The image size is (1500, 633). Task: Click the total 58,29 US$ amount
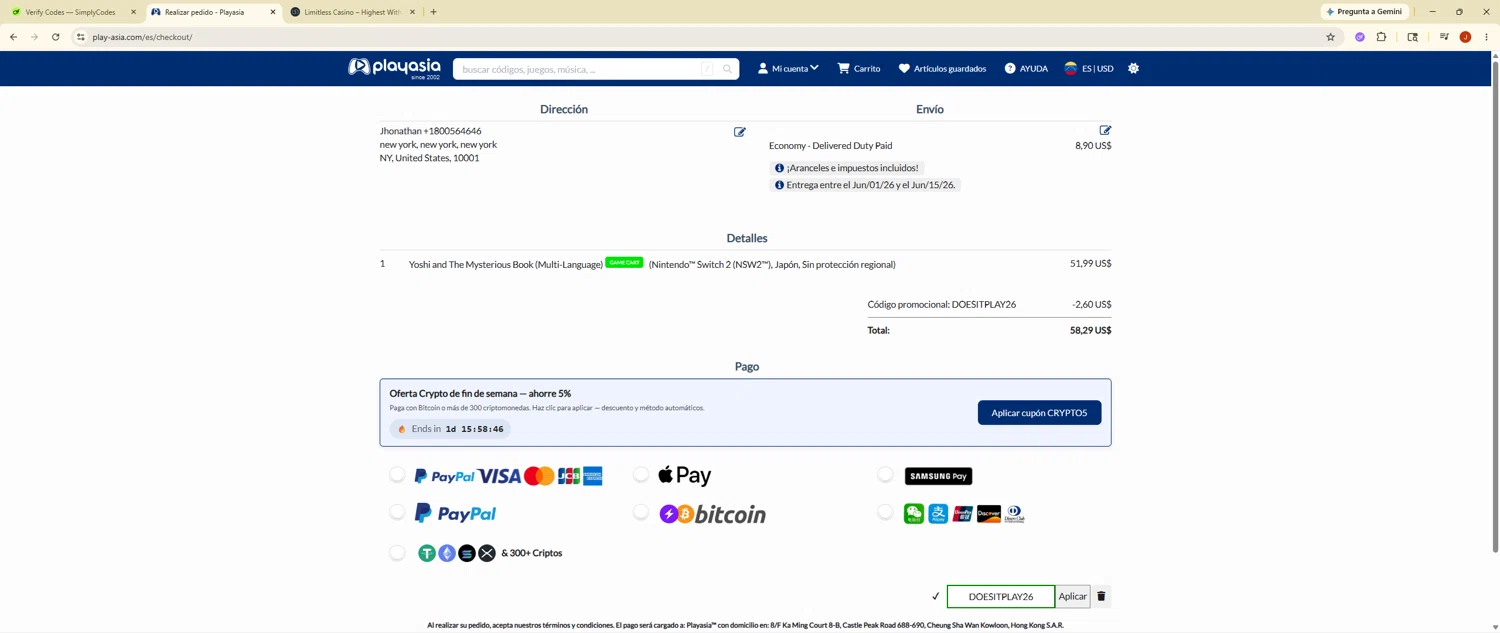tap(1090, 330)
